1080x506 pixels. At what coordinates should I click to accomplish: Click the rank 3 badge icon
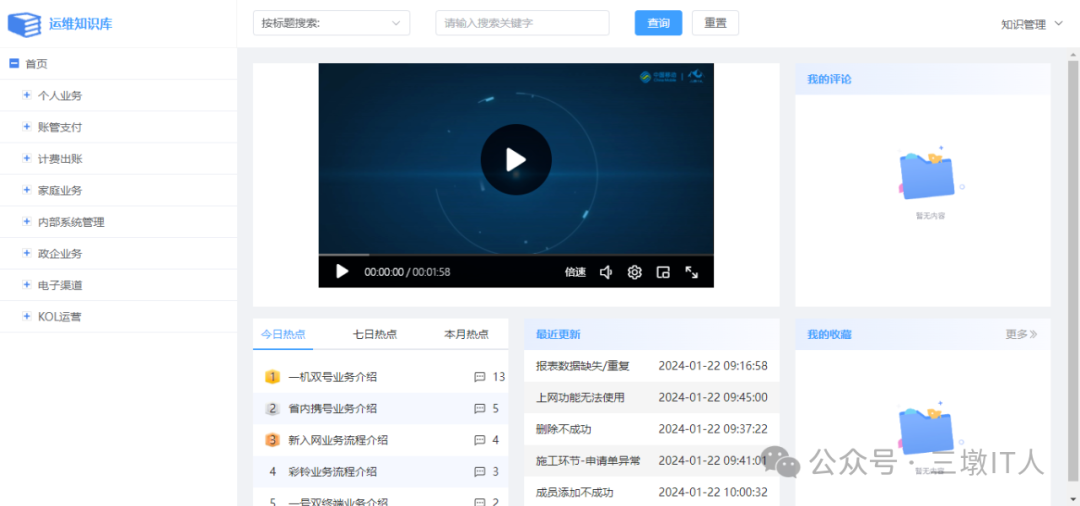click(273, 441)
